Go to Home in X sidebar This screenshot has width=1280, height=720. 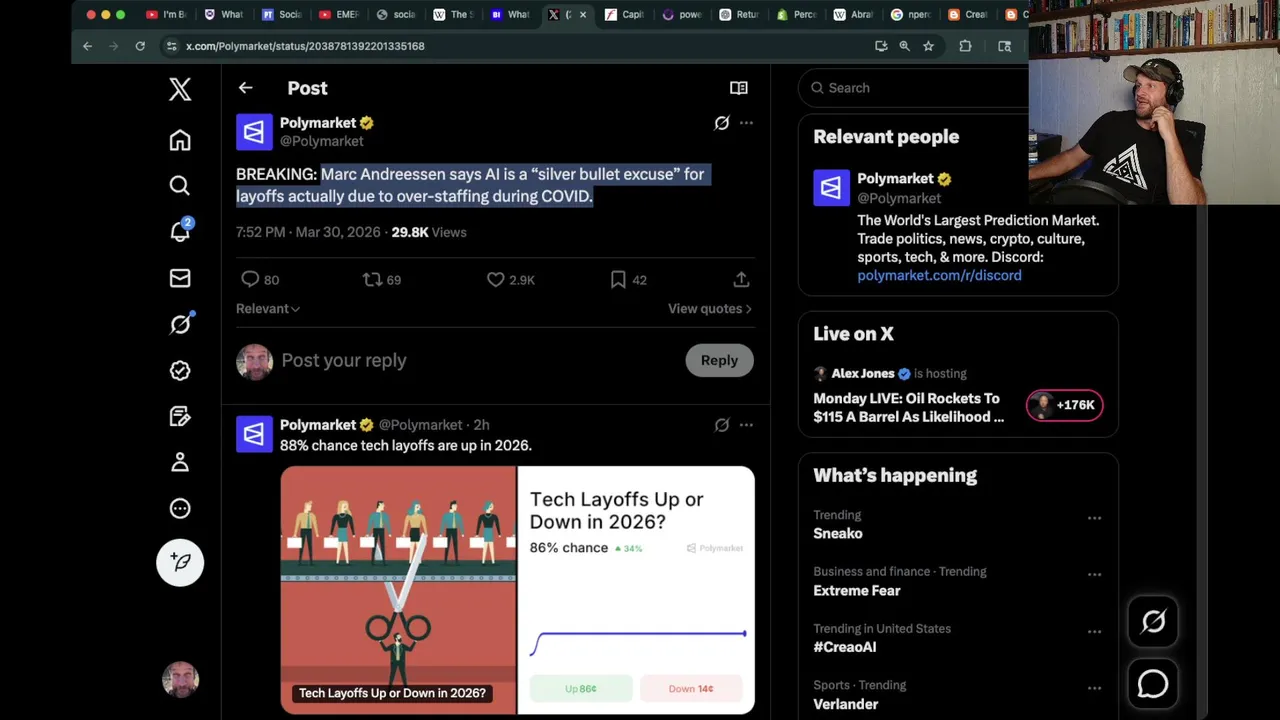[x=180, y=140]
